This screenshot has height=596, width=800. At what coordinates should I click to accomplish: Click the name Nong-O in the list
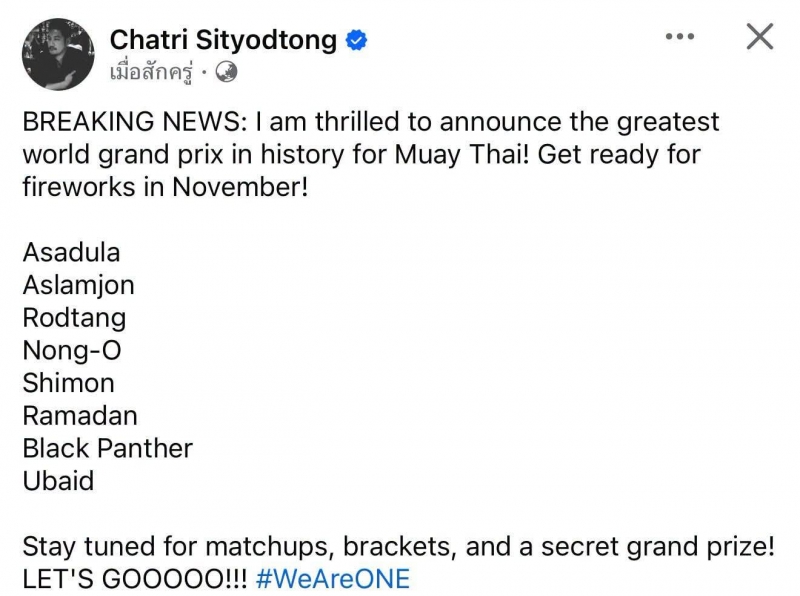(x=72, y=351)
